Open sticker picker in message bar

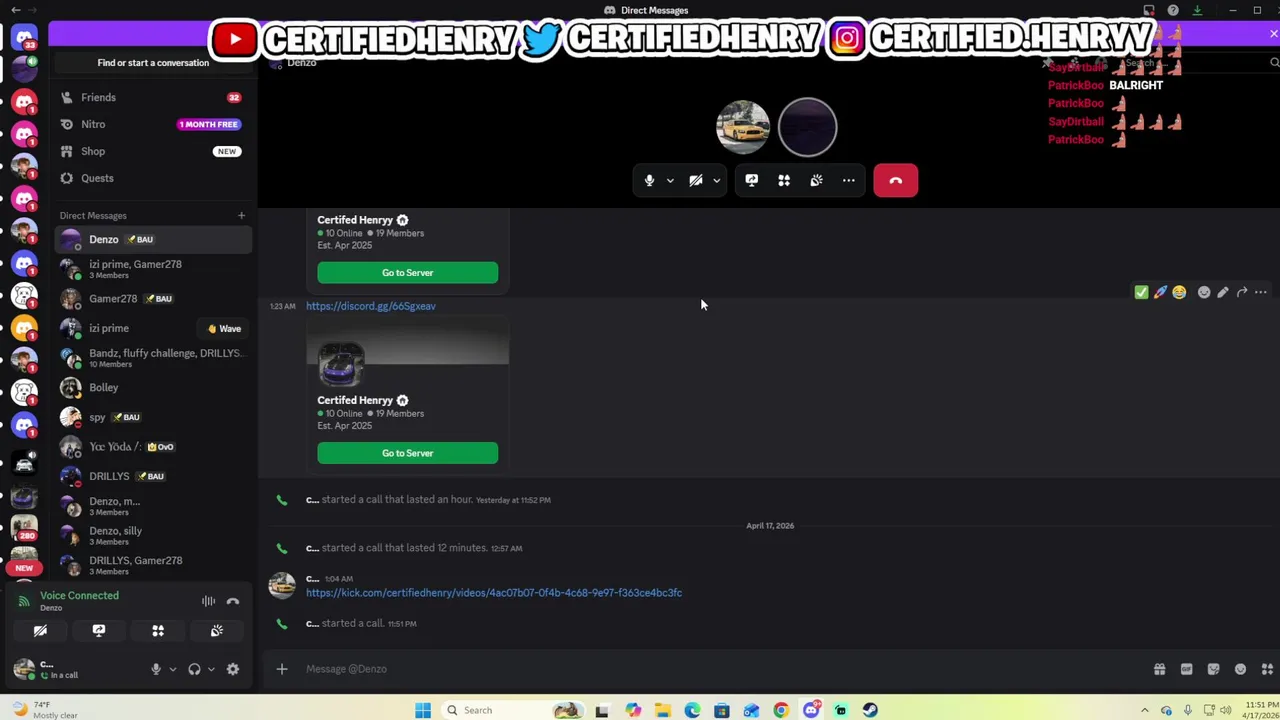click(1213, 669)
